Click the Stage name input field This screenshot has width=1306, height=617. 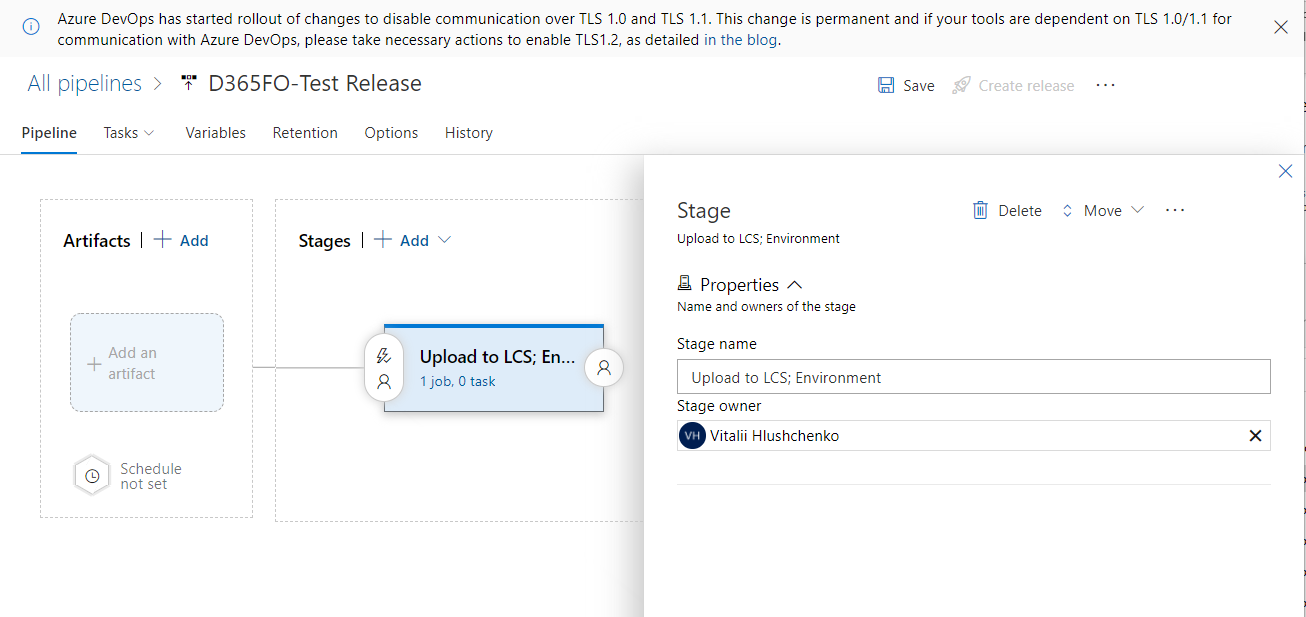pos(973,377)
